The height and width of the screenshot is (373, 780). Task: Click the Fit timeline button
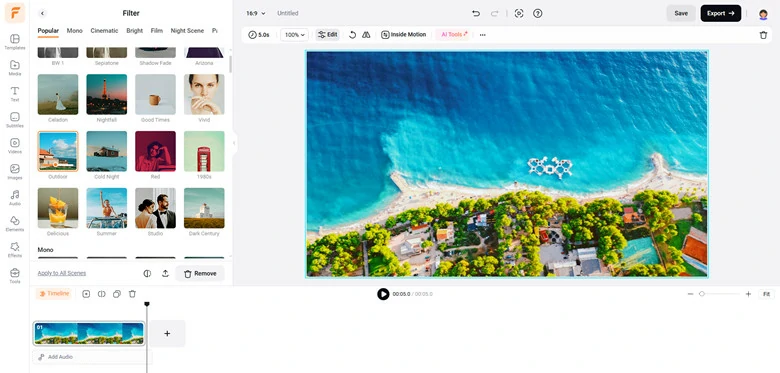(766, 294)
